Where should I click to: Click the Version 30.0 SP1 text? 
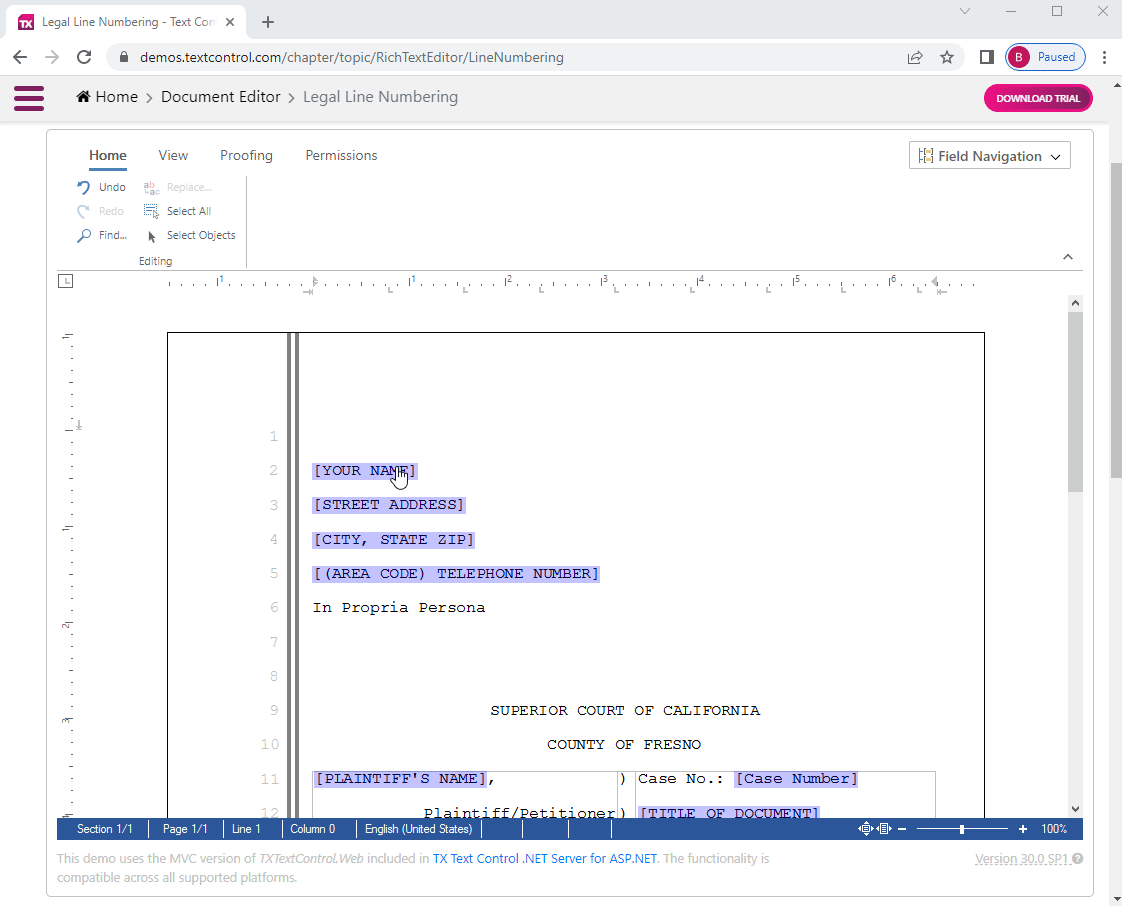point(1022,859)
